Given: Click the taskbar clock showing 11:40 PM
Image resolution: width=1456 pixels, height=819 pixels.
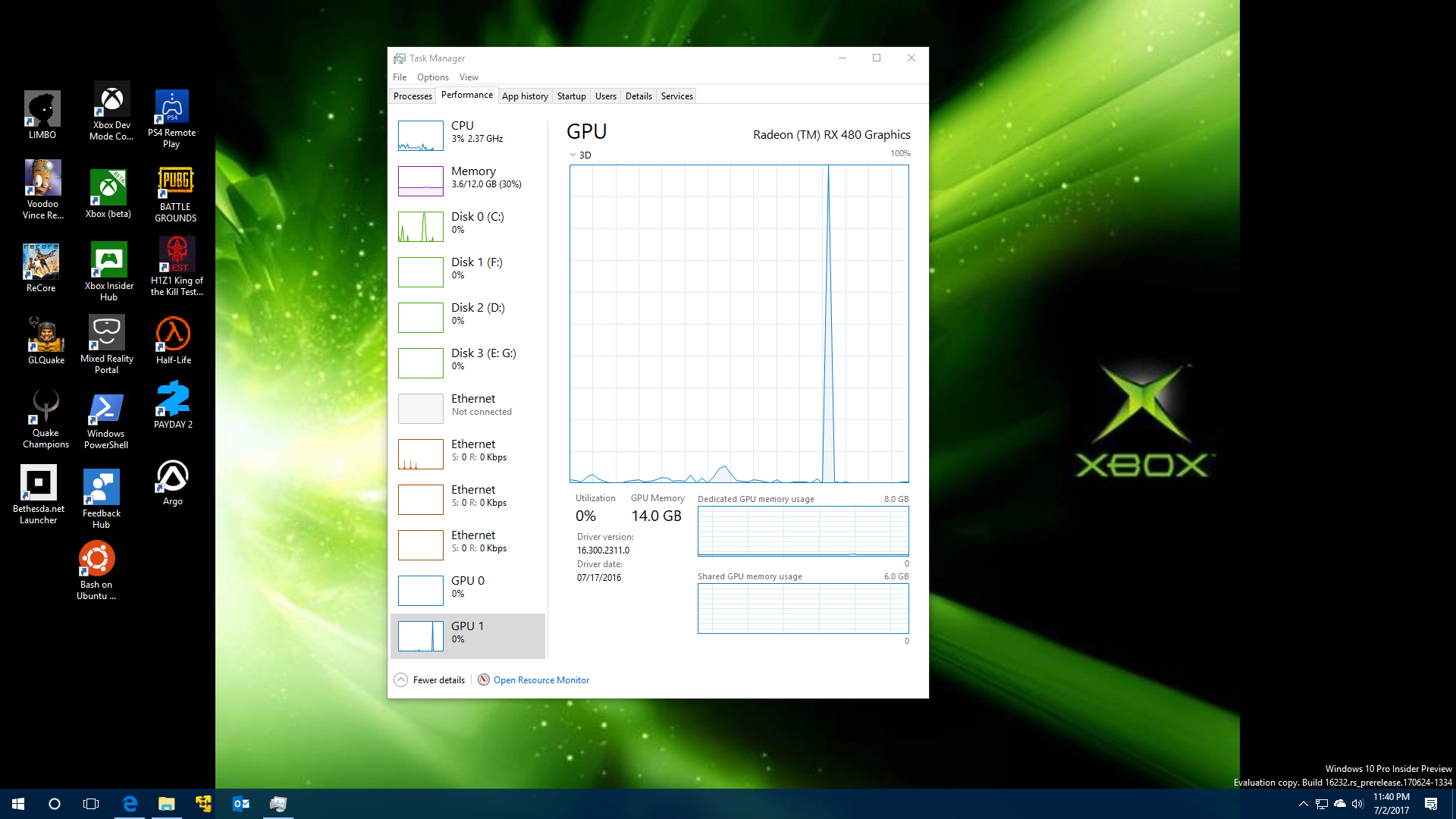Looking at the screenshot, I should coord(1391,804).
